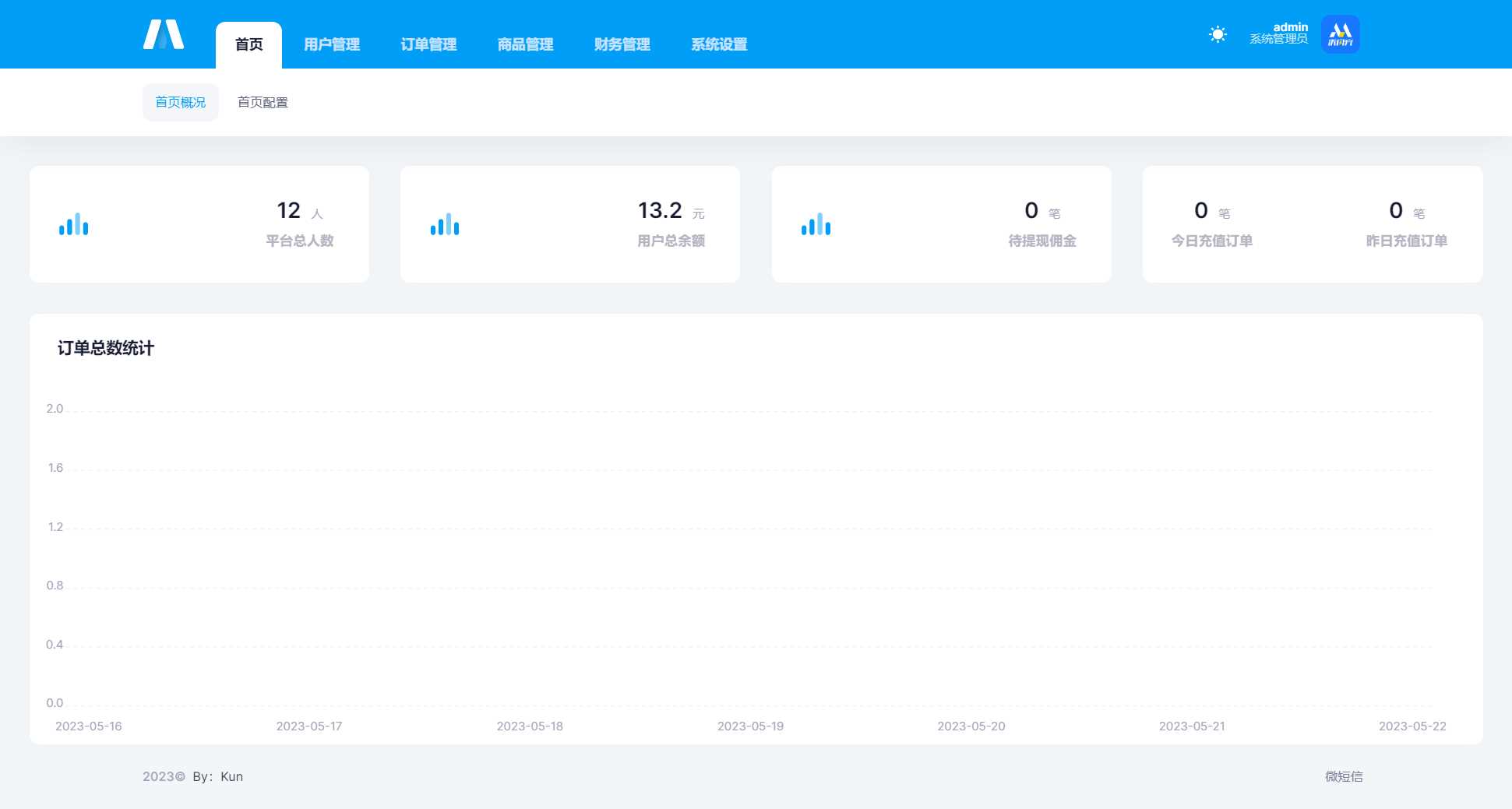Open the 用户管理 menu
Image resolution: width=1512 pixels, height=809 pixels.
(331, 44)
